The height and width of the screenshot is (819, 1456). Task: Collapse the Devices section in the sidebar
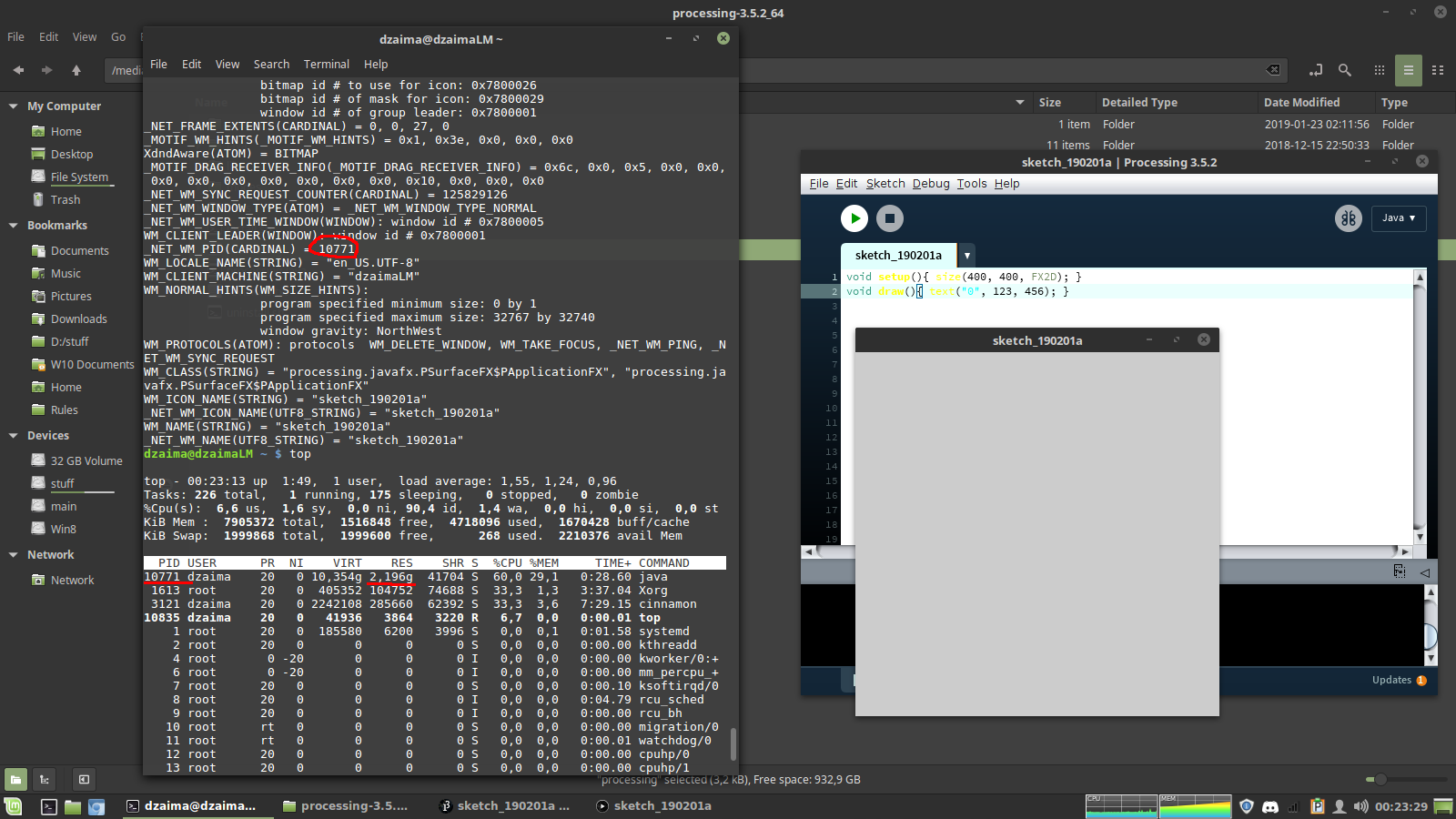pos(13,435)
